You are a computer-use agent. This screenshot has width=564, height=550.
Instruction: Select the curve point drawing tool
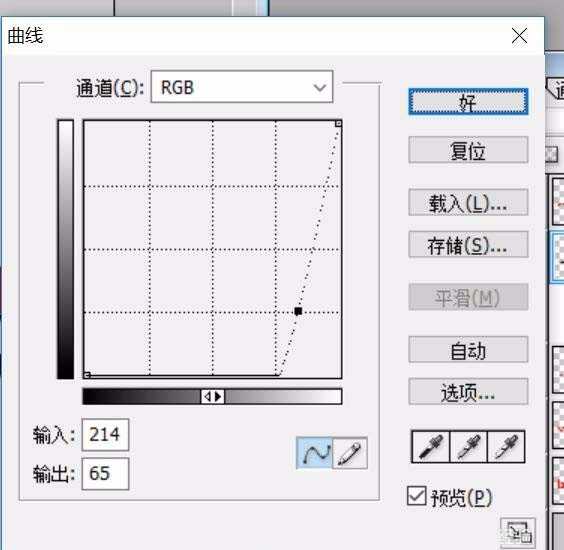click(x=314, y=453)
